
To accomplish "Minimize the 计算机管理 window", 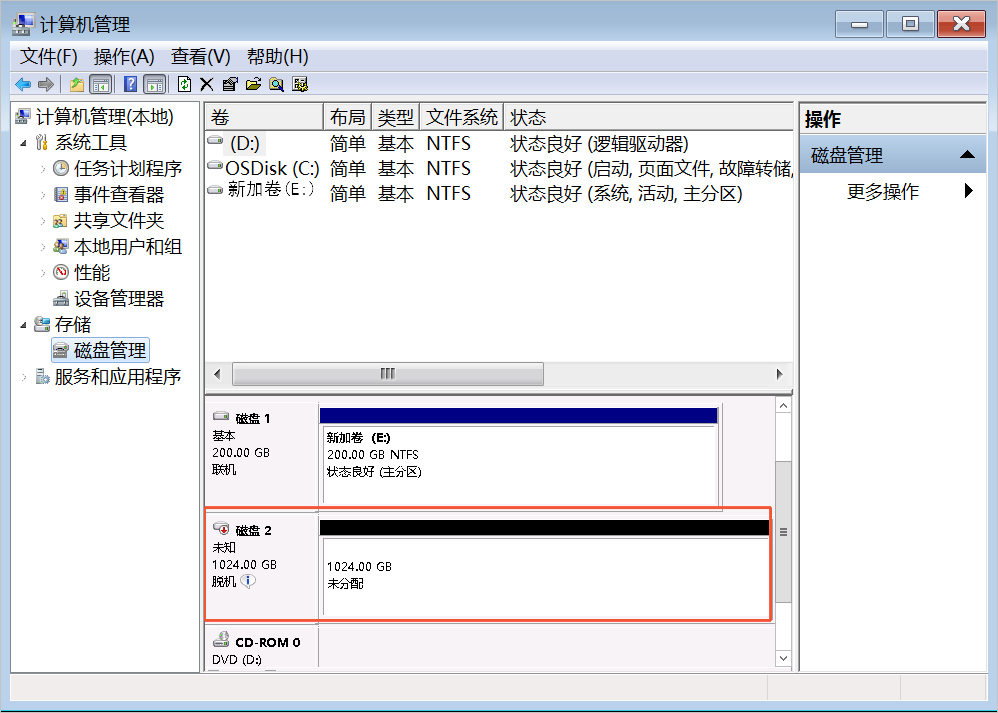I will (x=859, y=24).
